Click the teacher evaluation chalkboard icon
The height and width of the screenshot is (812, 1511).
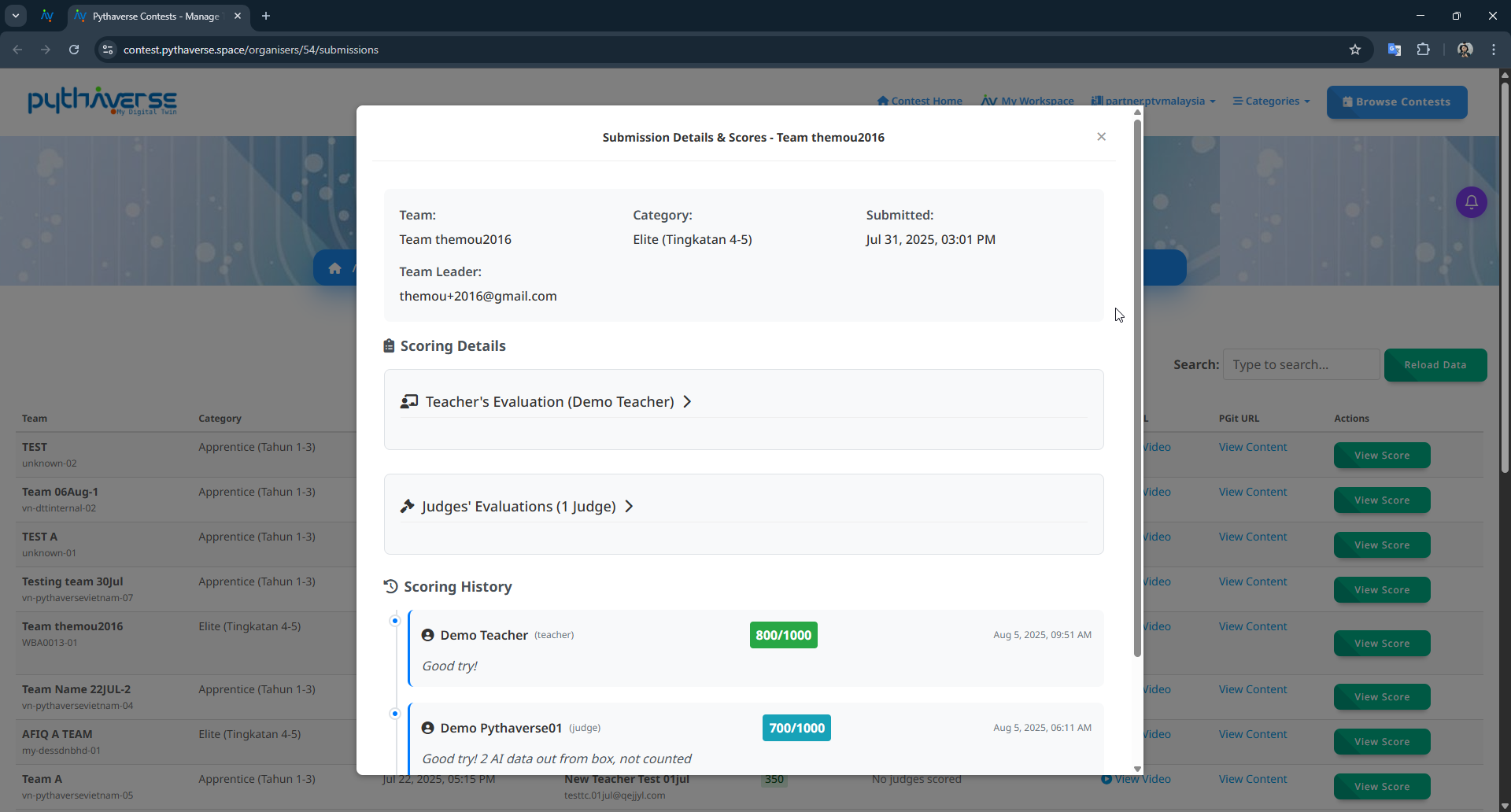point(408,402)
